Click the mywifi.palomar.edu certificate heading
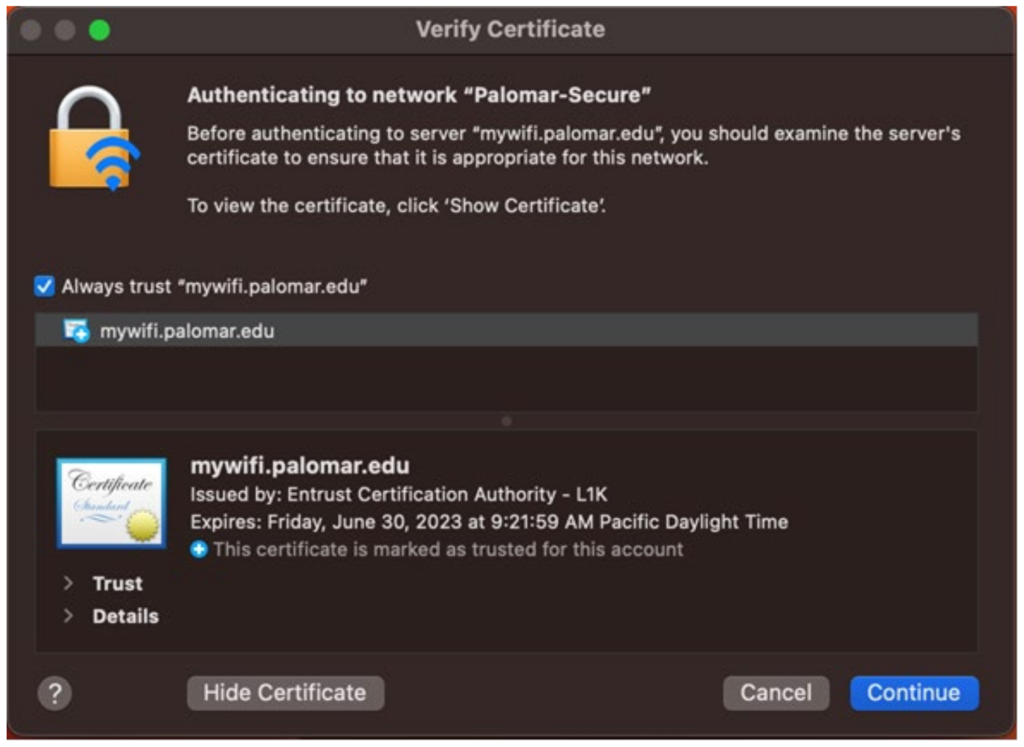Viewport: 1024px width, 747px height. 300,464
